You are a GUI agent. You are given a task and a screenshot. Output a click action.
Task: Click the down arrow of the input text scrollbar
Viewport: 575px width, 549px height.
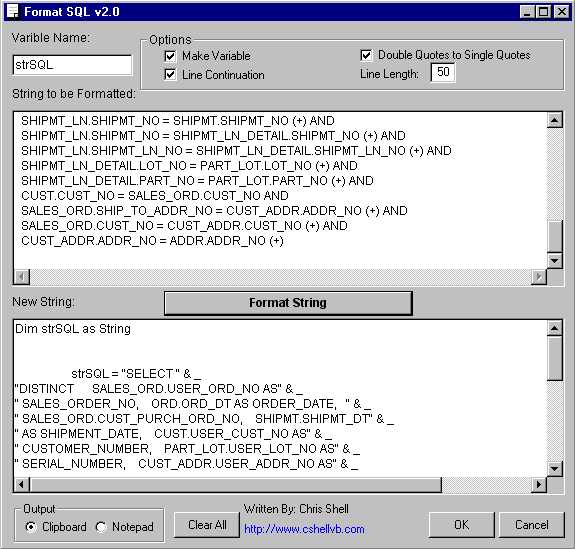click(554, 260)
